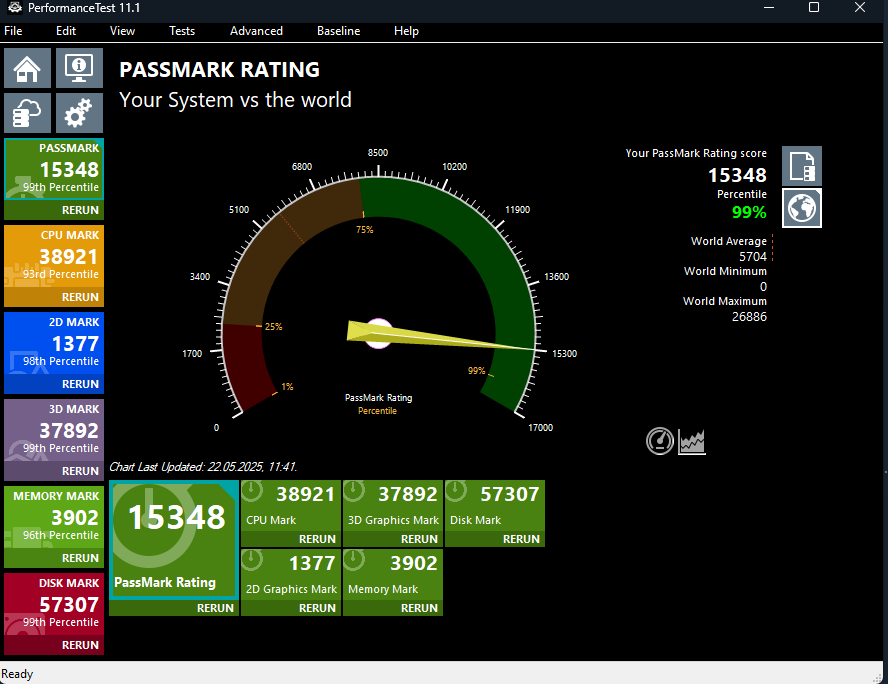This screenshot has height=684, width=888.
Task: Select the green PASSMARK 15348 sidebar tile
Action: click(54, 169)
